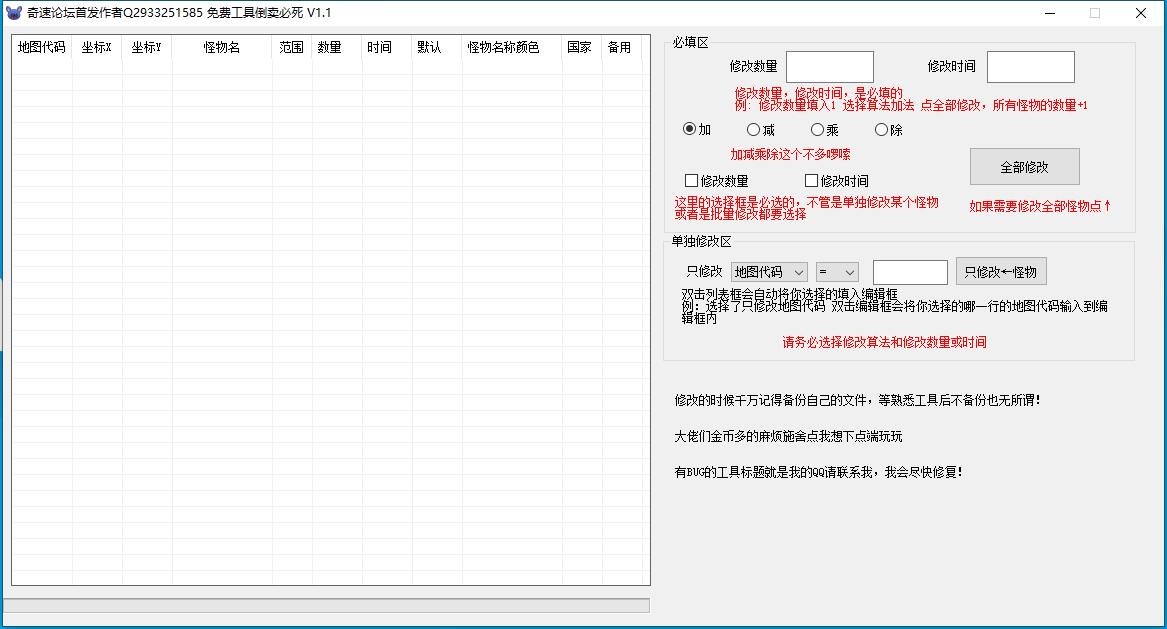Image resolution: width=1167 pixels, height=629 pixels.
Task: Select the 减 (subtract) operation
Action: pyautogui.click(x=752, y=129)
